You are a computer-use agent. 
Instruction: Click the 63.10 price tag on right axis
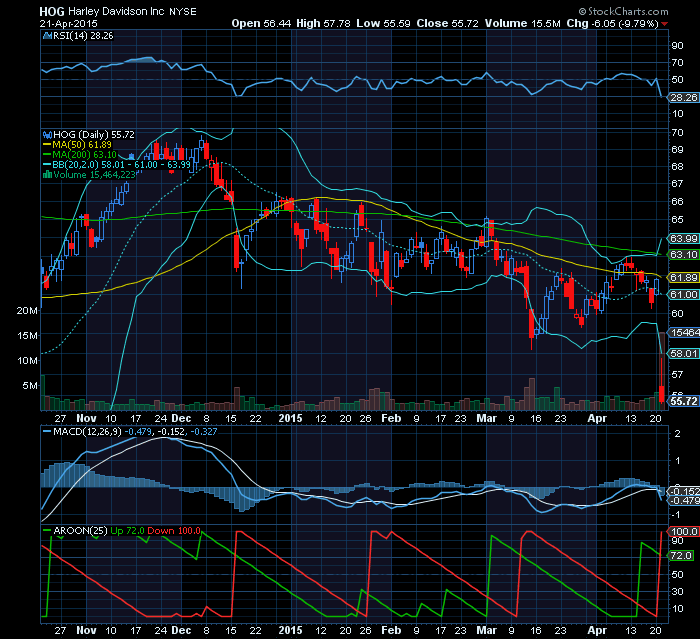(683, 255)
